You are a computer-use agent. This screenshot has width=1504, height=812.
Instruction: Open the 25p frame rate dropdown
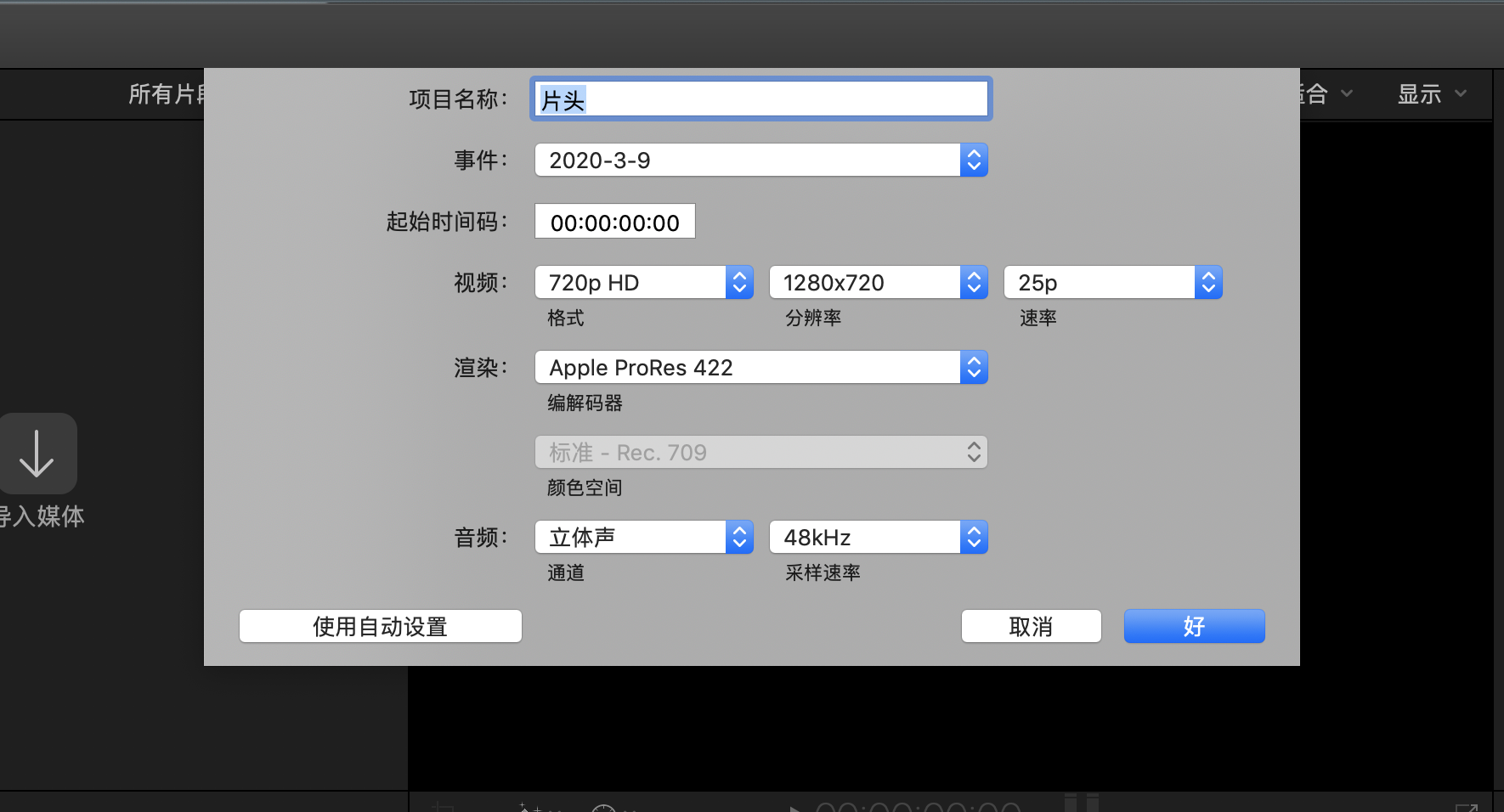pos(1100,283)
